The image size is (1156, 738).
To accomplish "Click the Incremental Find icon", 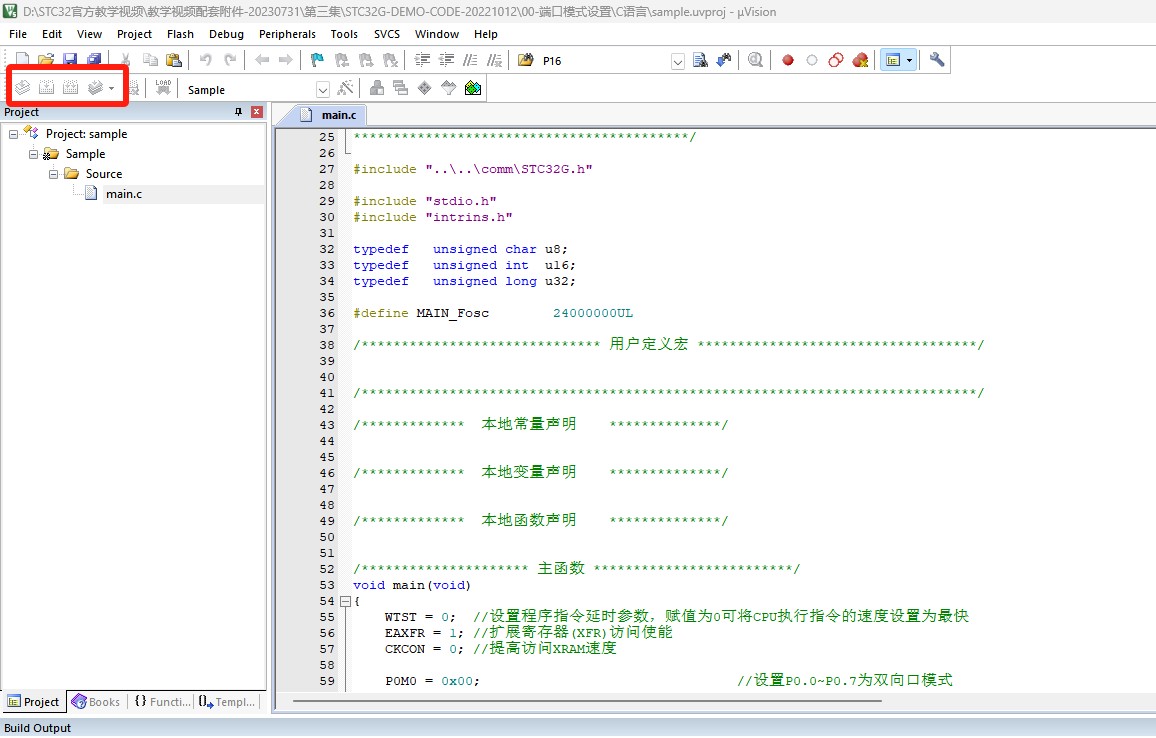I will pos(724,60).
